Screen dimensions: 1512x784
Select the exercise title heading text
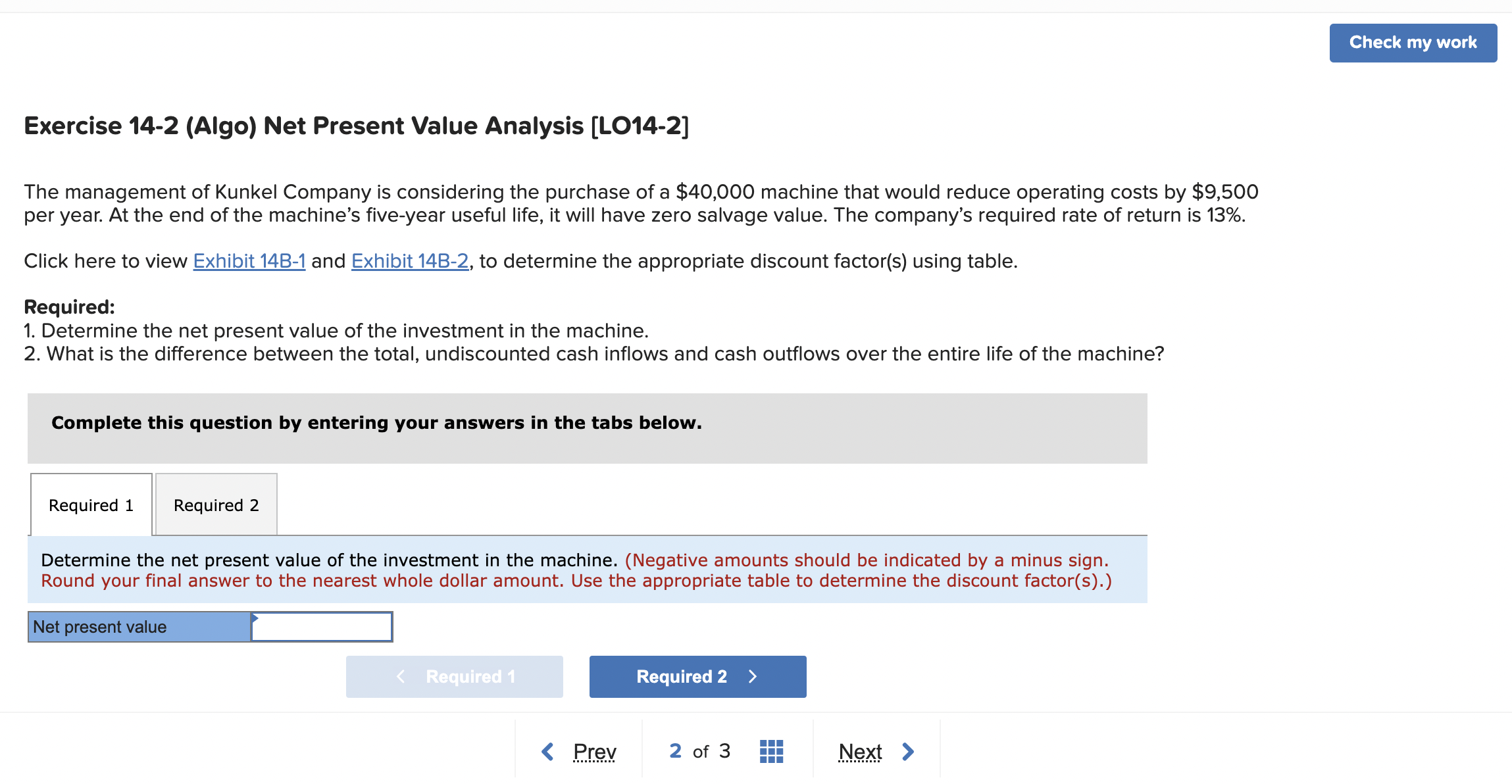(355, 125)
